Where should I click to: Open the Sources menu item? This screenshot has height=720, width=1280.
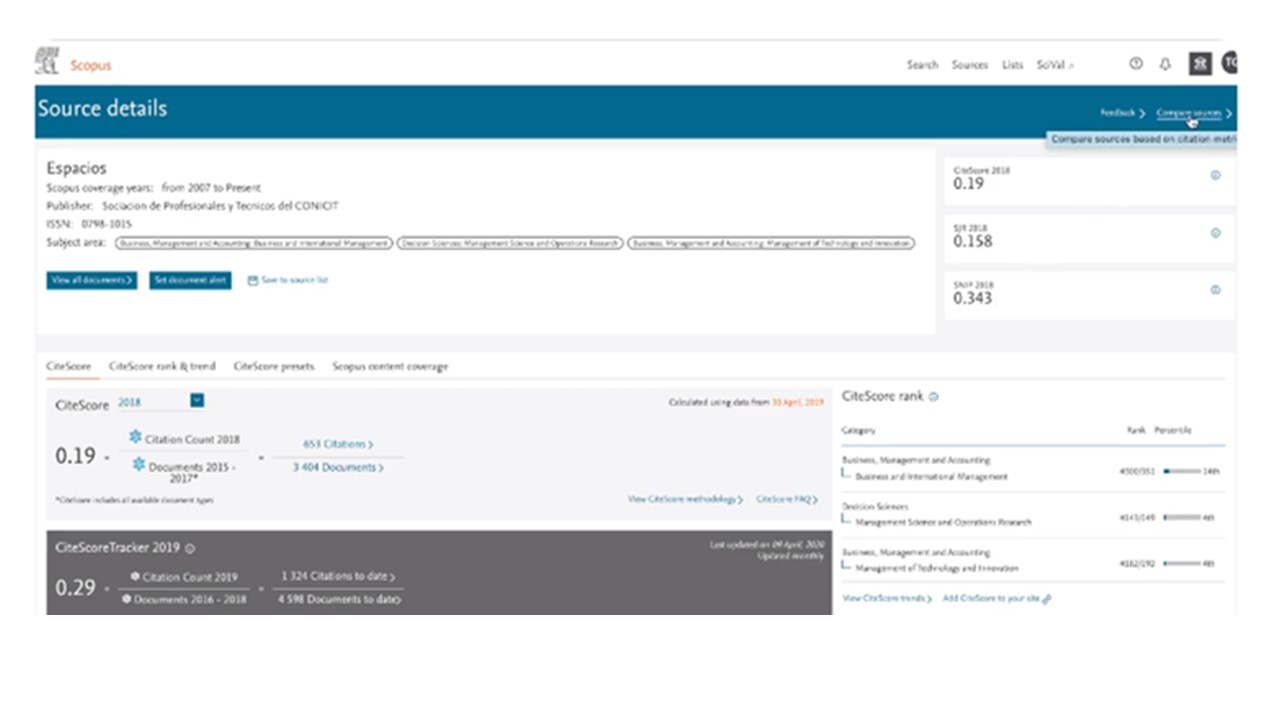[969, 65]
